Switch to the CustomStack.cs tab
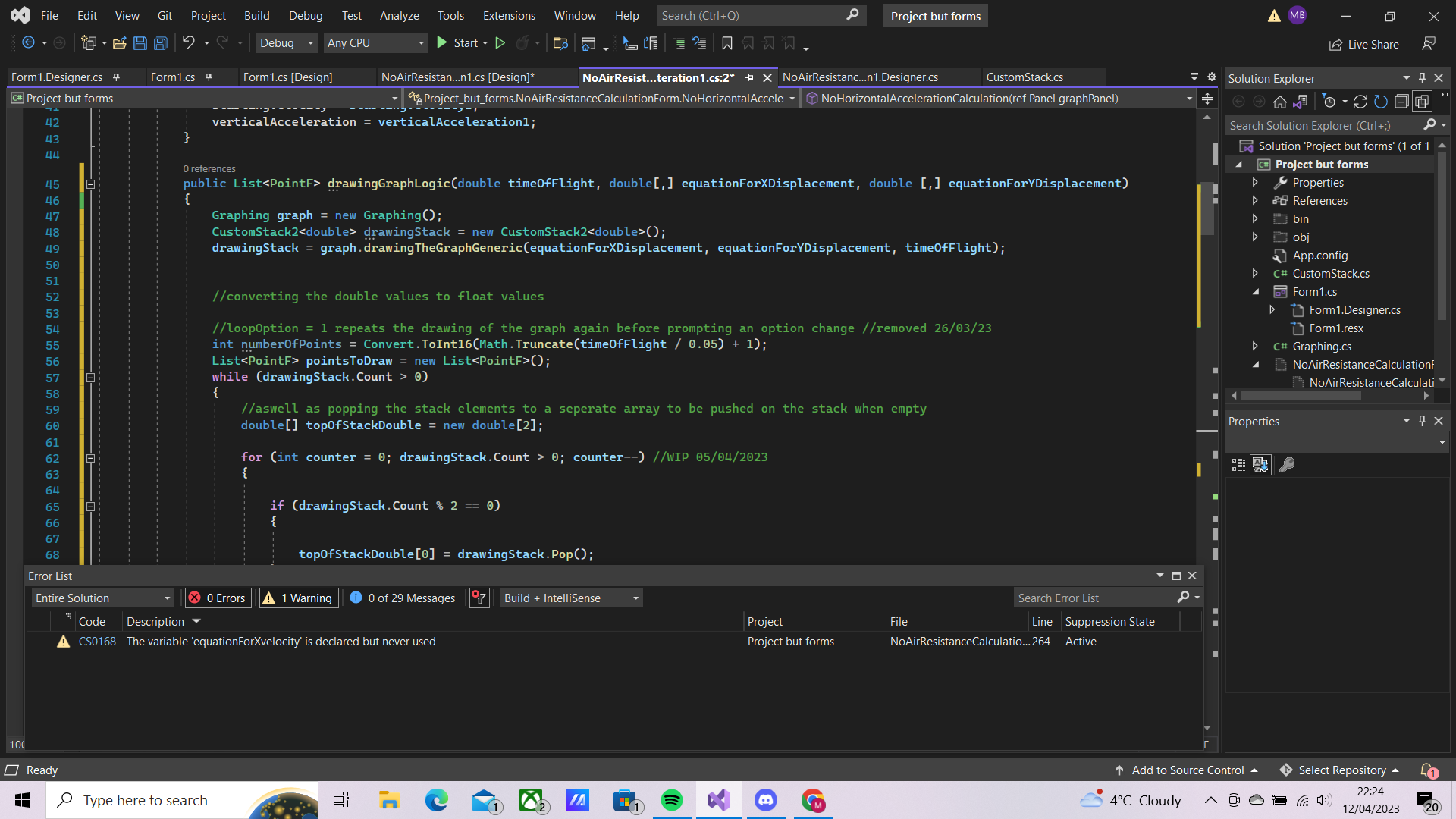The width and height of the screenshot is (1456, 819). (1024, 77)
